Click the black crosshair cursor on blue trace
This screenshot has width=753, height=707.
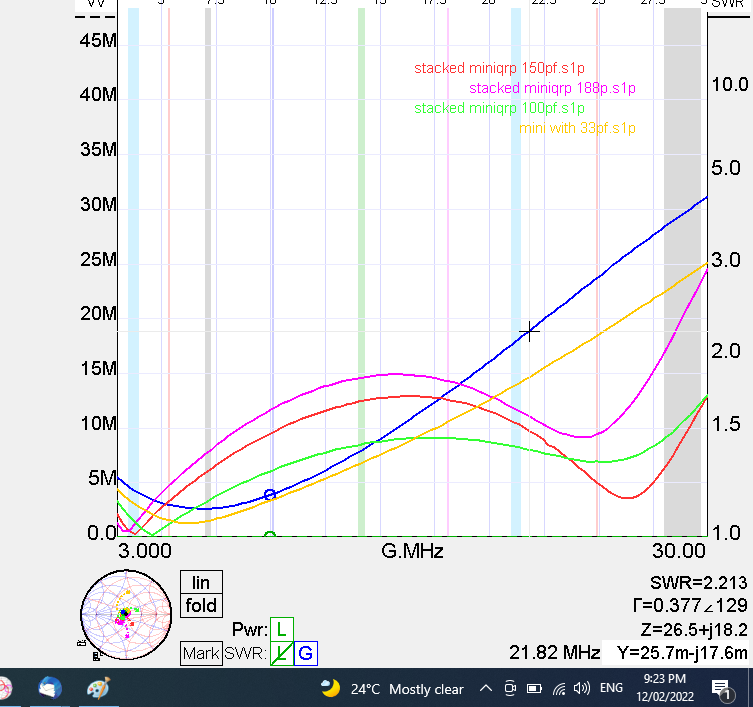(529, 331)
